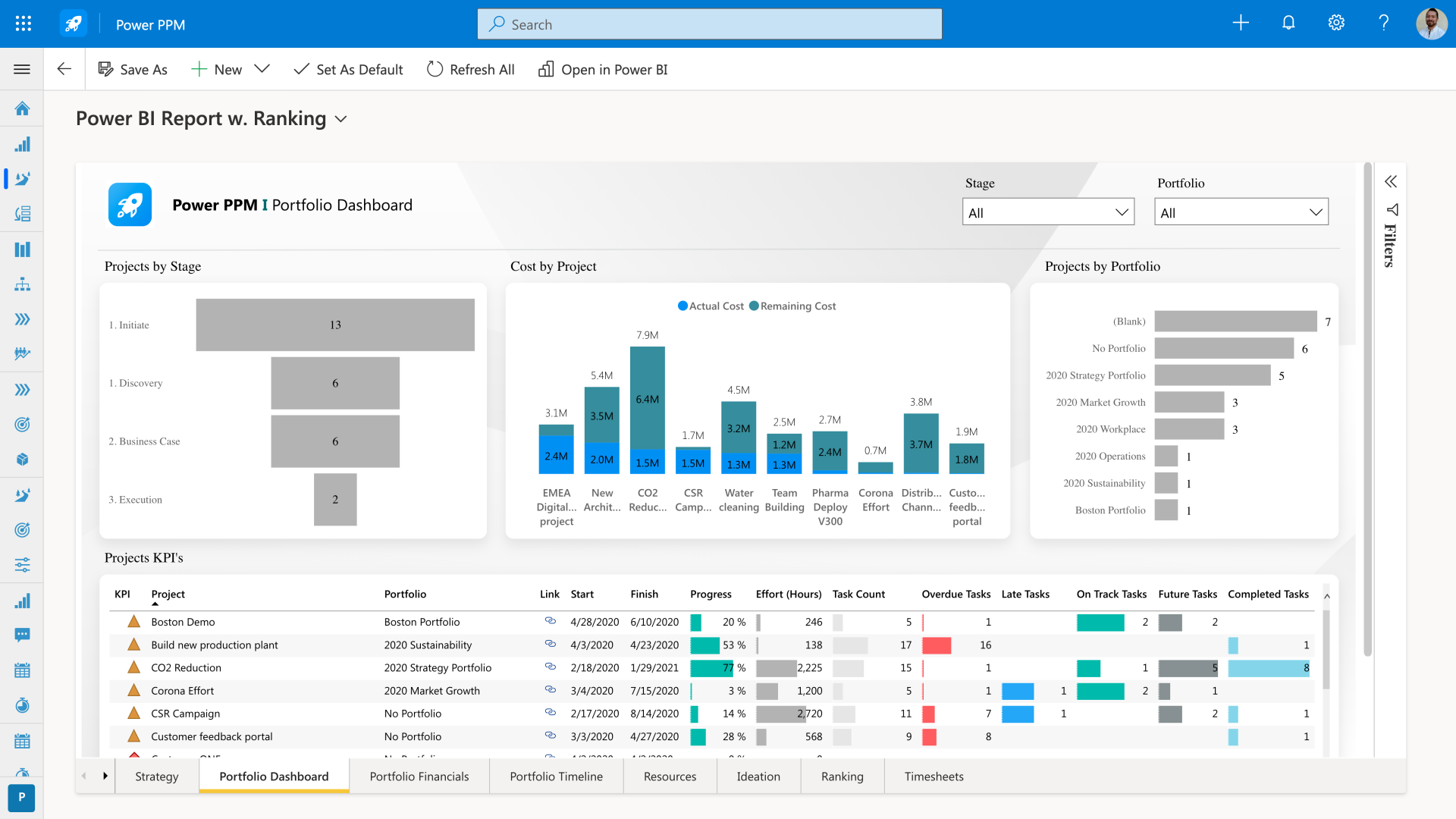Open the Stage filter dropdown
Viewport: 1456px width, 819px height.
coord(1048,212)
